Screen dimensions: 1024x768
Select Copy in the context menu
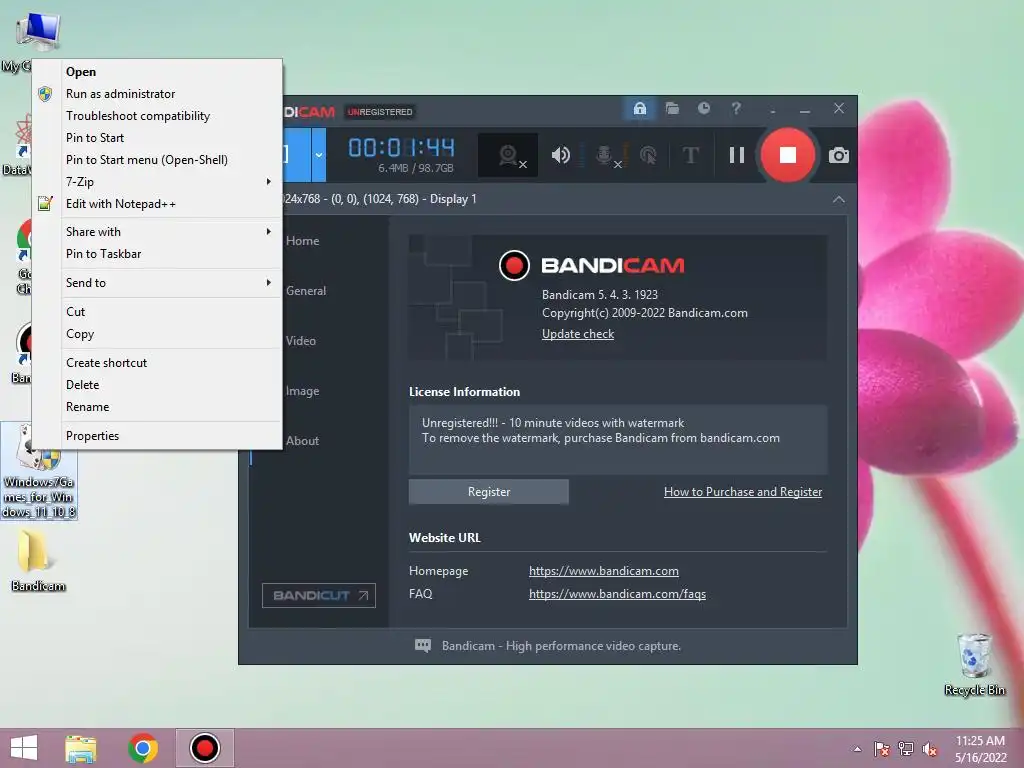coord(157,334)
